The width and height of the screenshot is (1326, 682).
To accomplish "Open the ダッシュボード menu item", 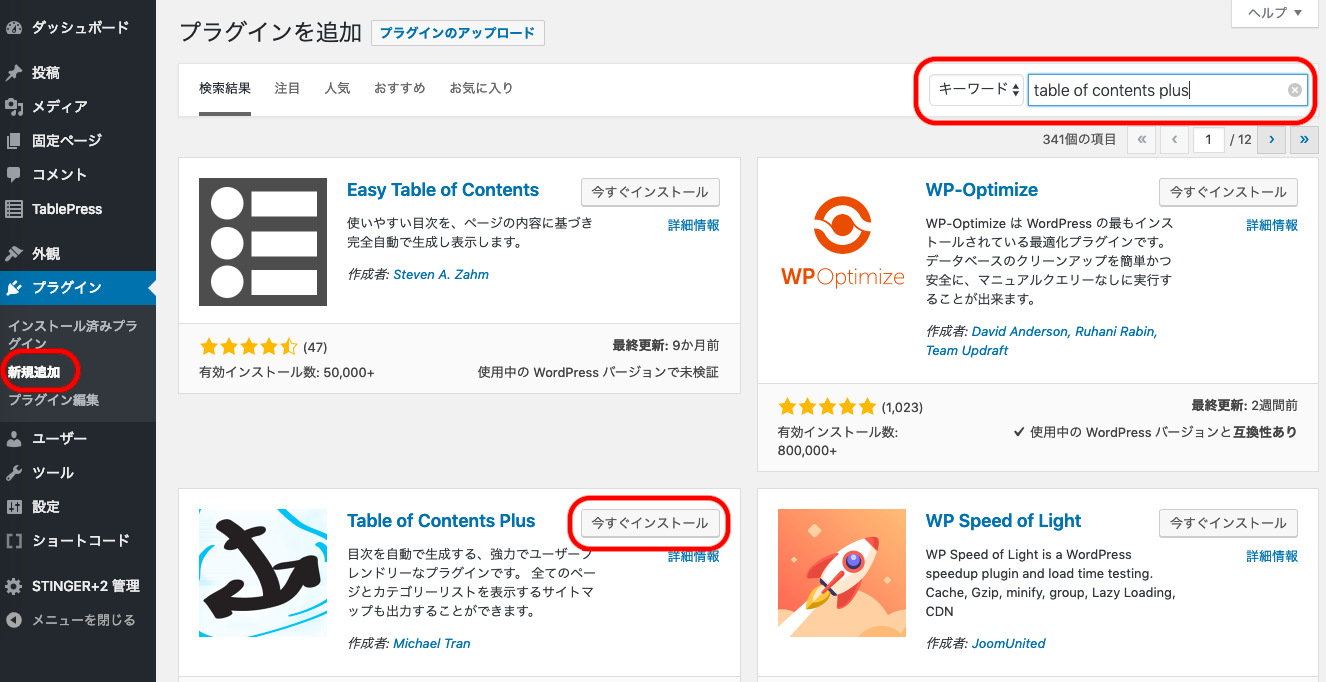I will pyautogui.click(x=78, y=28).
